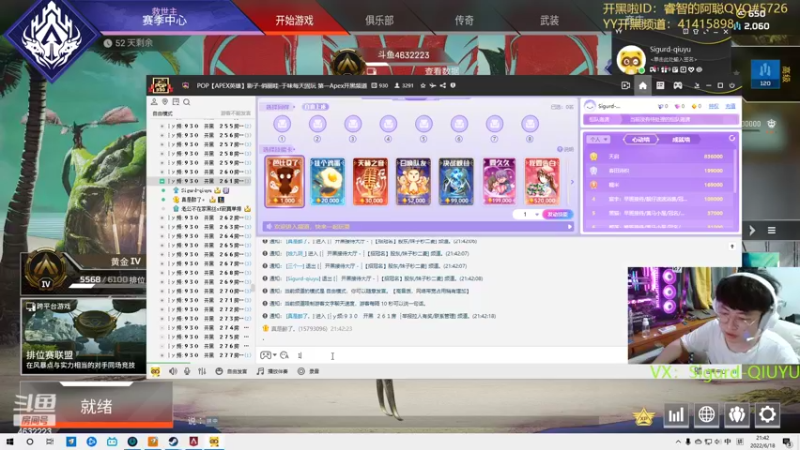Toggle the microphone icon in YY bottom bar
The height and width of the screenshot is (450, 800).
pos(187,371)
